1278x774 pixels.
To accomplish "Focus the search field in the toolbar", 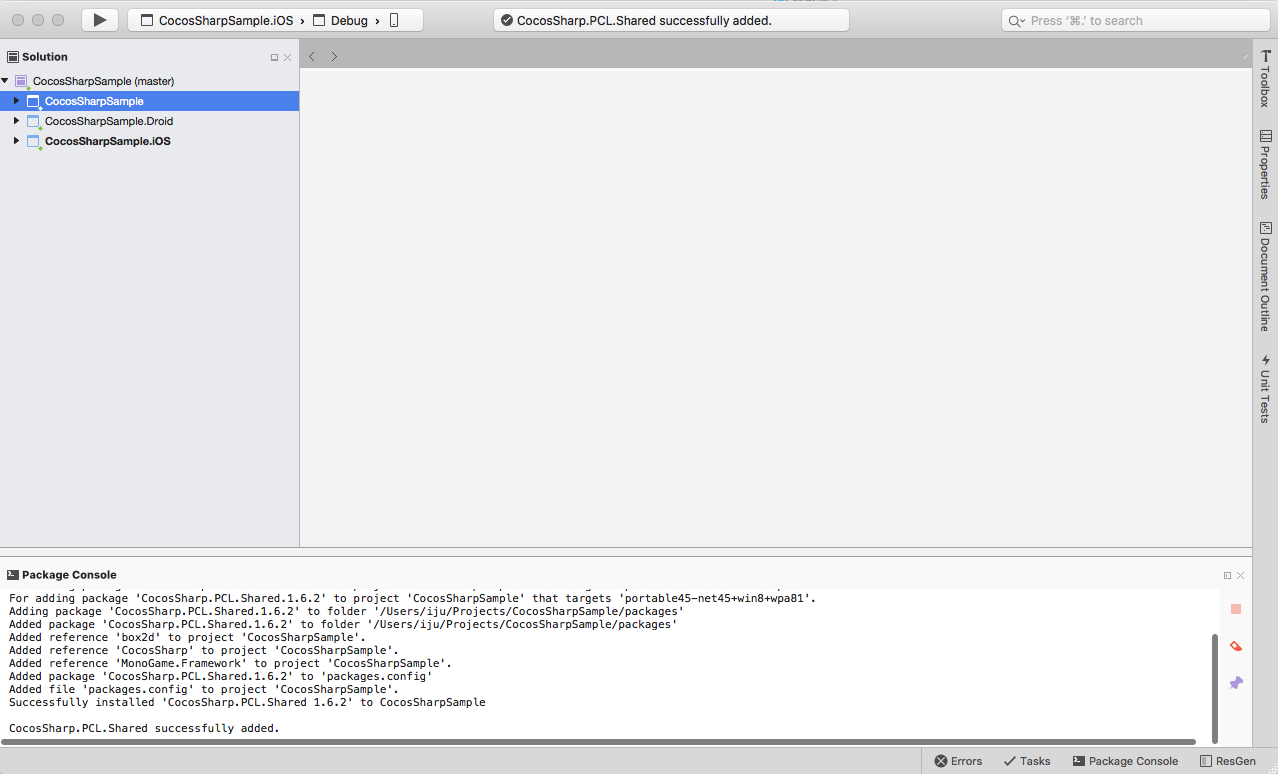I will [x=1135, y=20].
